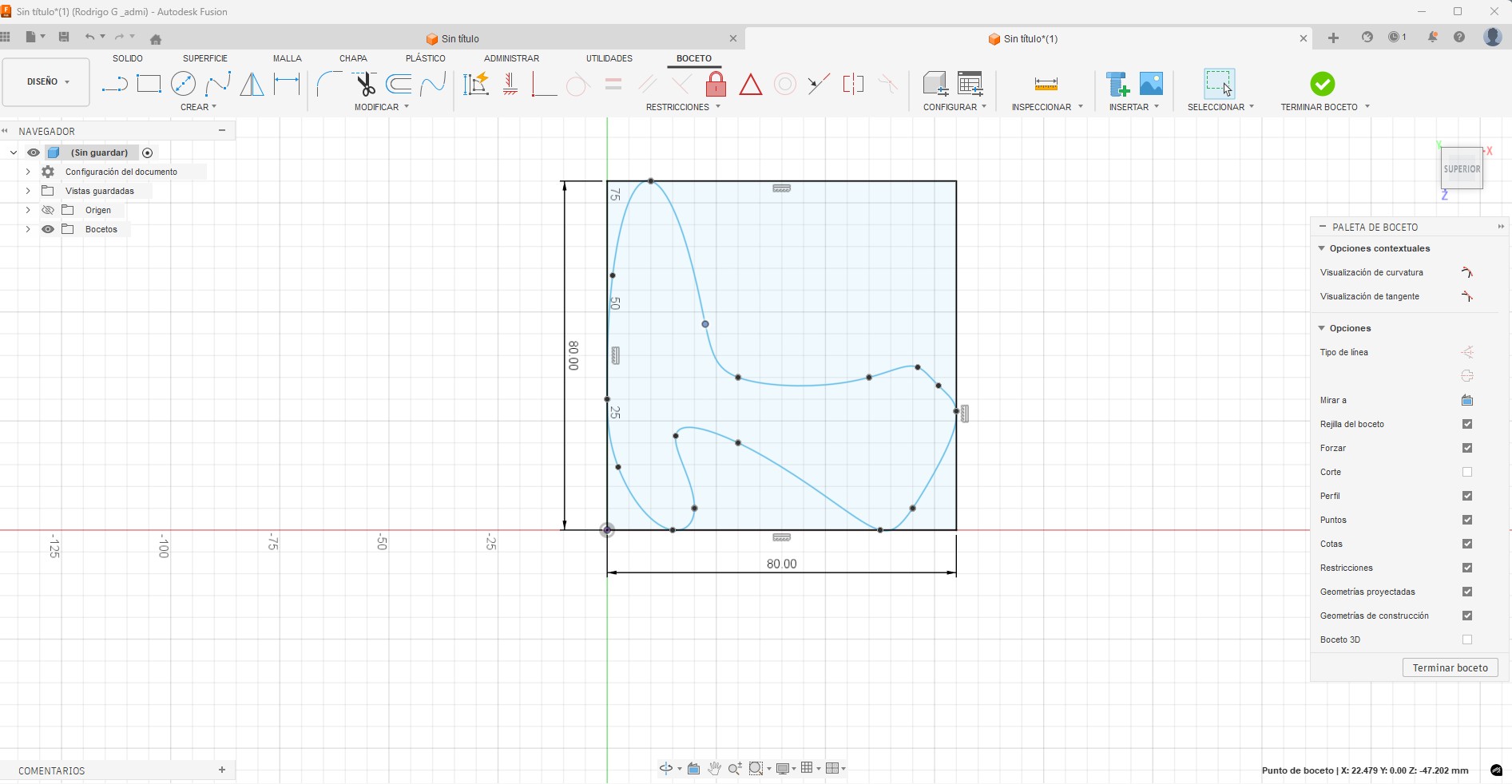The image size is (1512, 784).
Task: Open the DISEÑO workspace dropdown
Action: point(46,81)
